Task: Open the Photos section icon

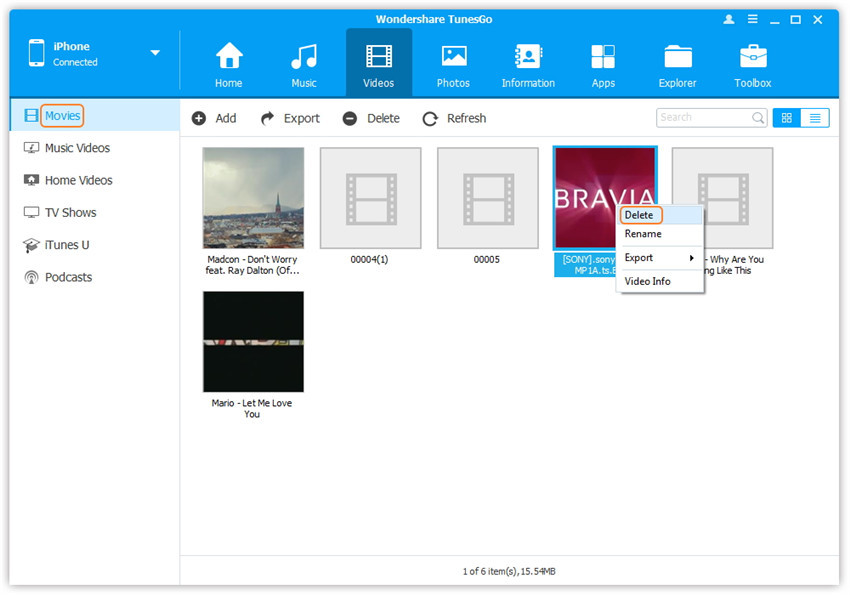Action: point(454,57)
